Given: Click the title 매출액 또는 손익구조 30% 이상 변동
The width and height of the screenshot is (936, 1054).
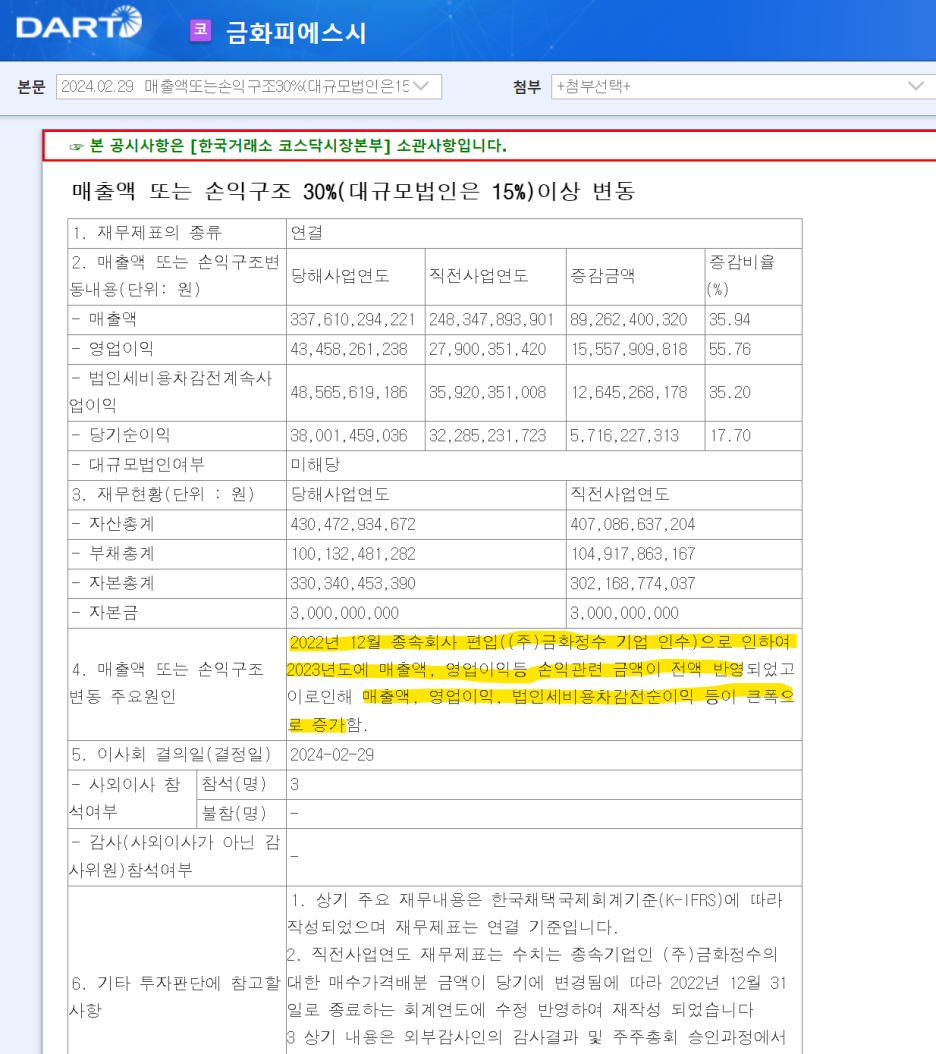Looking at the screenshot, I should pyautogui.click(x=354, y=192).
